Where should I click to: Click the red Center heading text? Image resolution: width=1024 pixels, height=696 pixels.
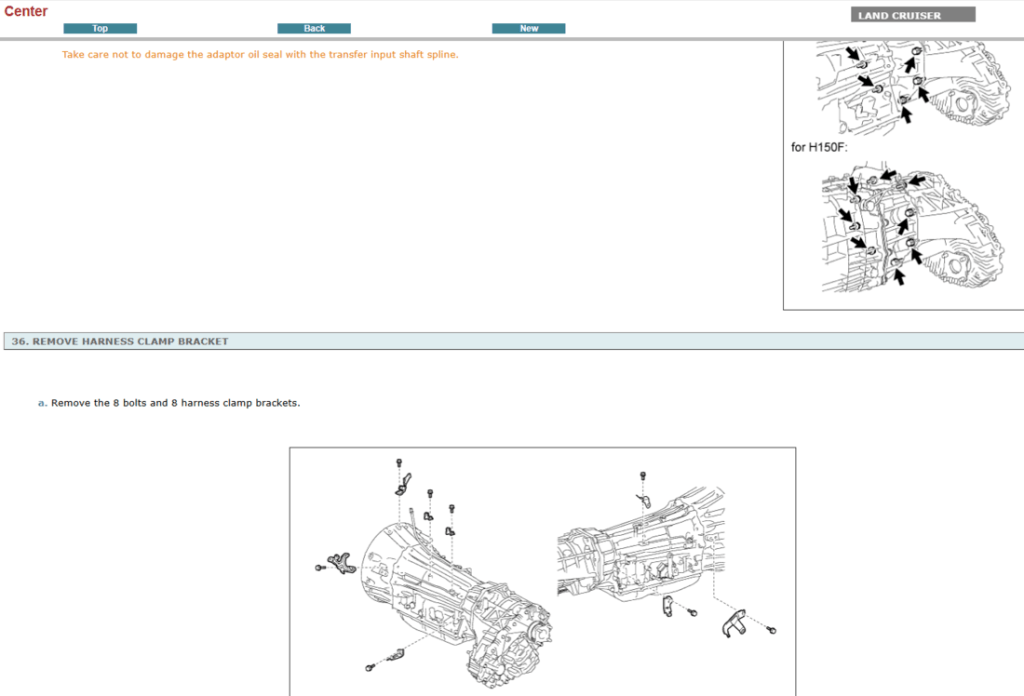click(x=26, y=11)
